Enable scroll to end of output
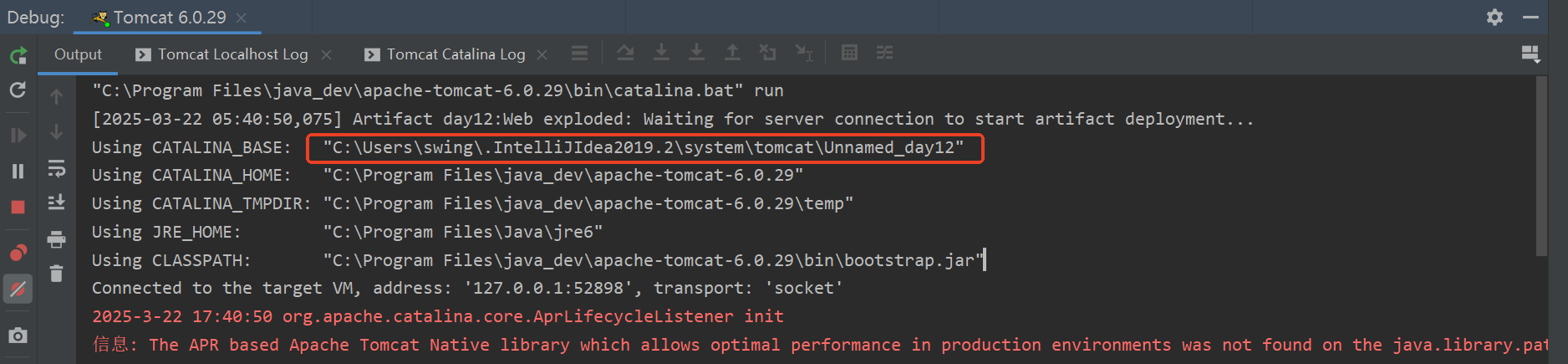This screenshot has height=364, width=1568. (56, 203)
